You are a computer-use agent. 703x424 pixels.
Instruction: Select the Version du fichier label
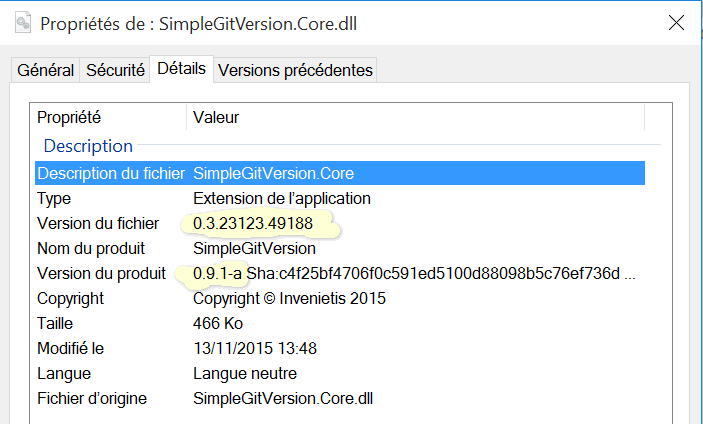click(98, 224)
